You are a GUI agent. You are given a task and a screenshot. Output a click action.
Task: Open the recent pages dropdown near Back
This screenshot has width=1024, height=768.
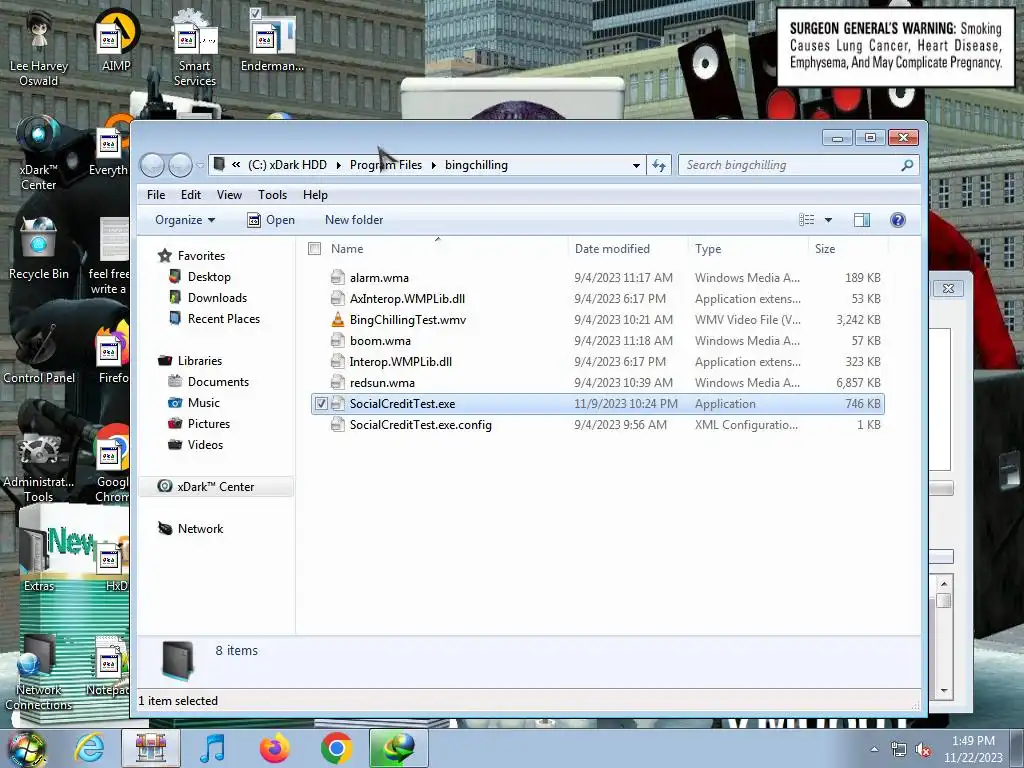(x=200, y=165)
